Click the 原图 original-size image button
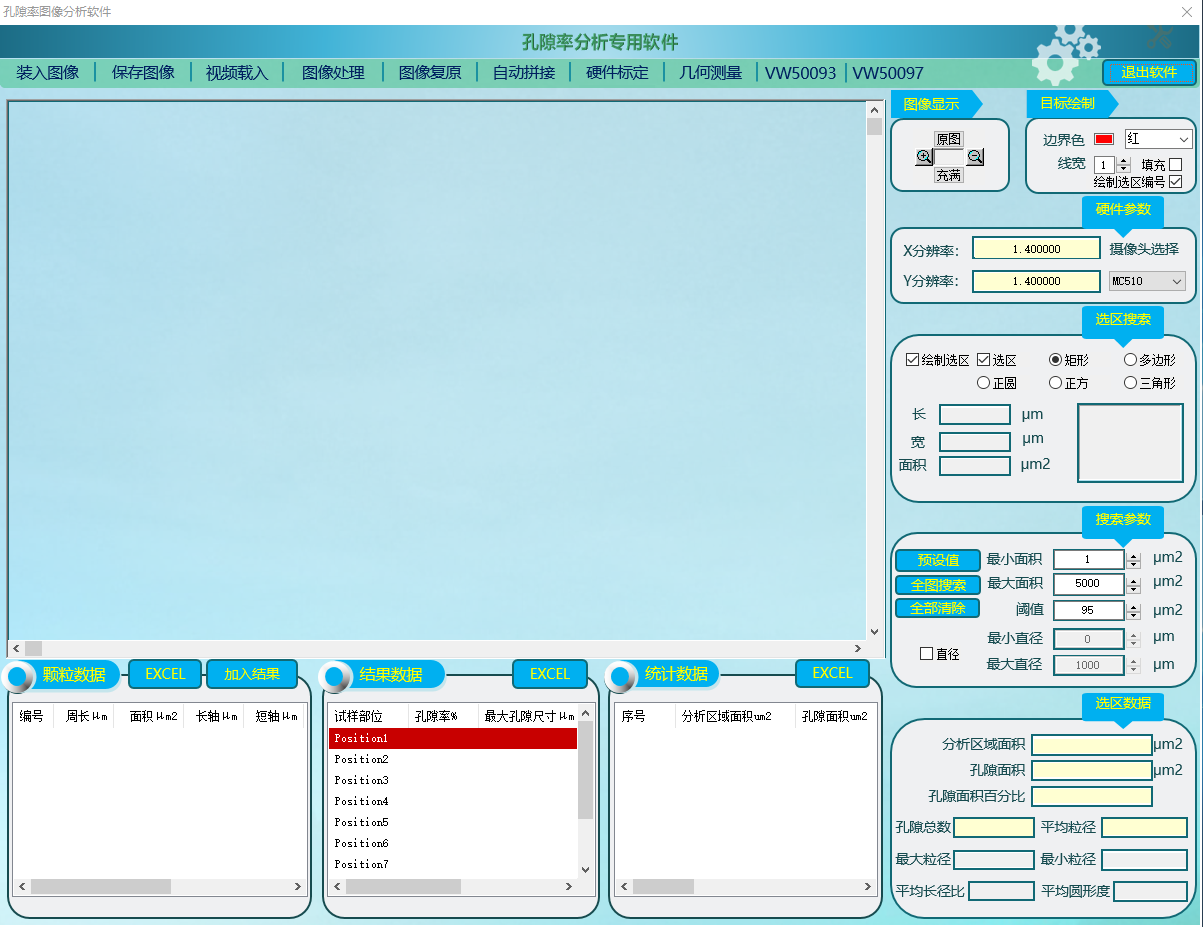1203x927 pixels. [948, 139]
